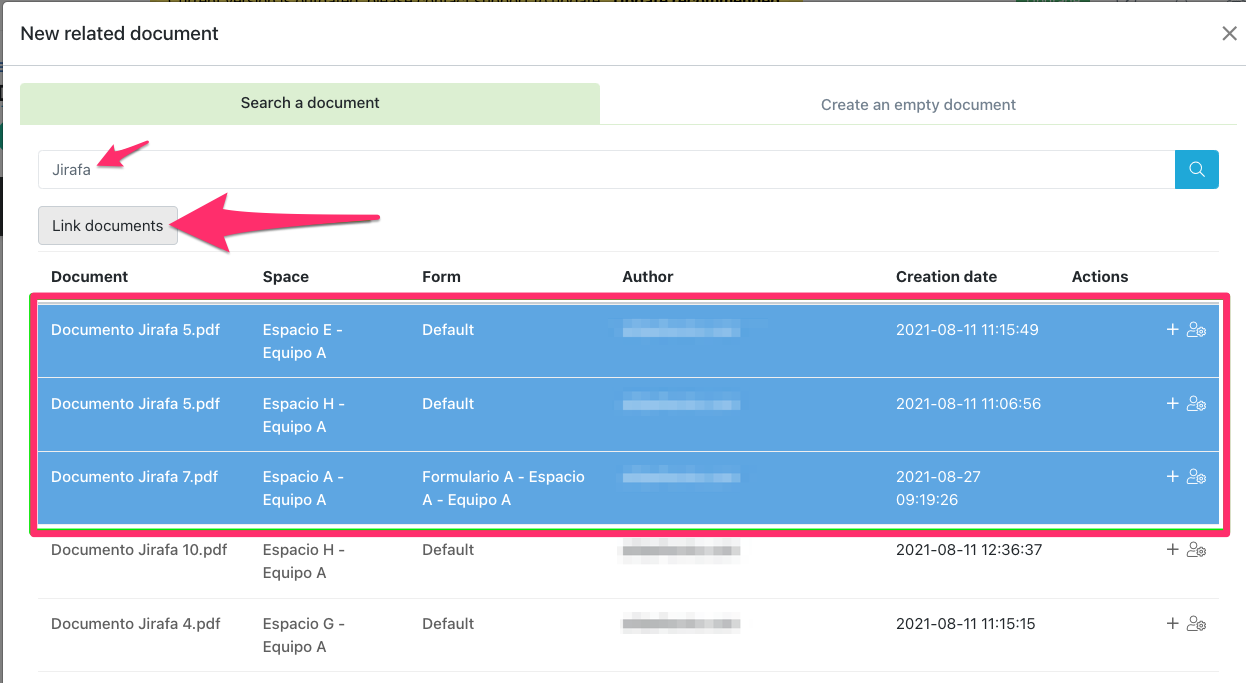Click the magnifier search button
The height and width of the screenshot is (683, 1246).
pos(1196,169)
